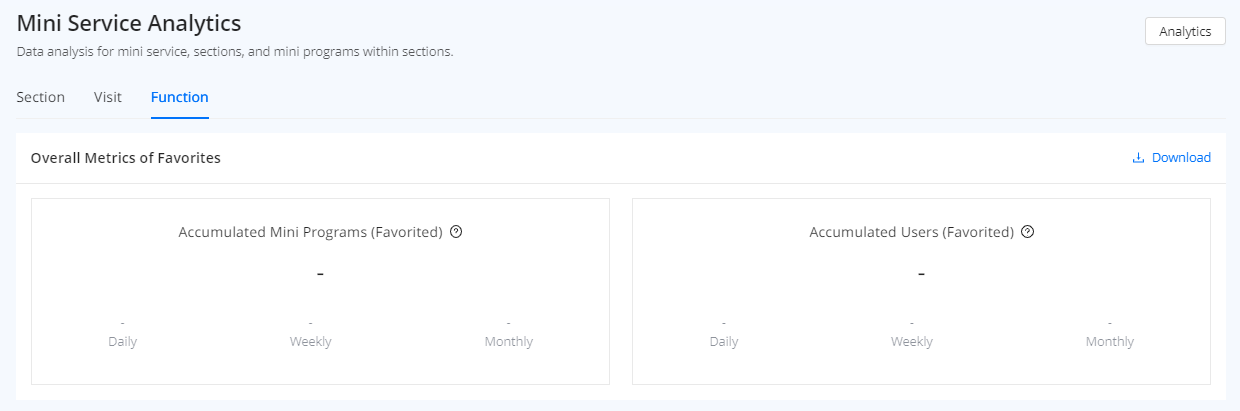This screenshot has width=1240, height=411.
Task: Click Monthly under Accumulated Users
Action: pos(1110,342)
